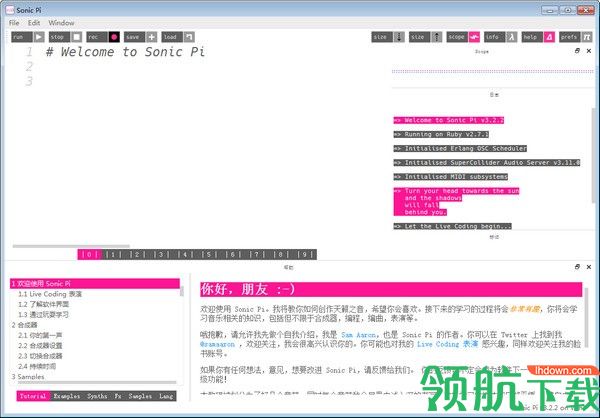The image size is (600, 418).
Task: Click the stop square icon
Action: 77,37
